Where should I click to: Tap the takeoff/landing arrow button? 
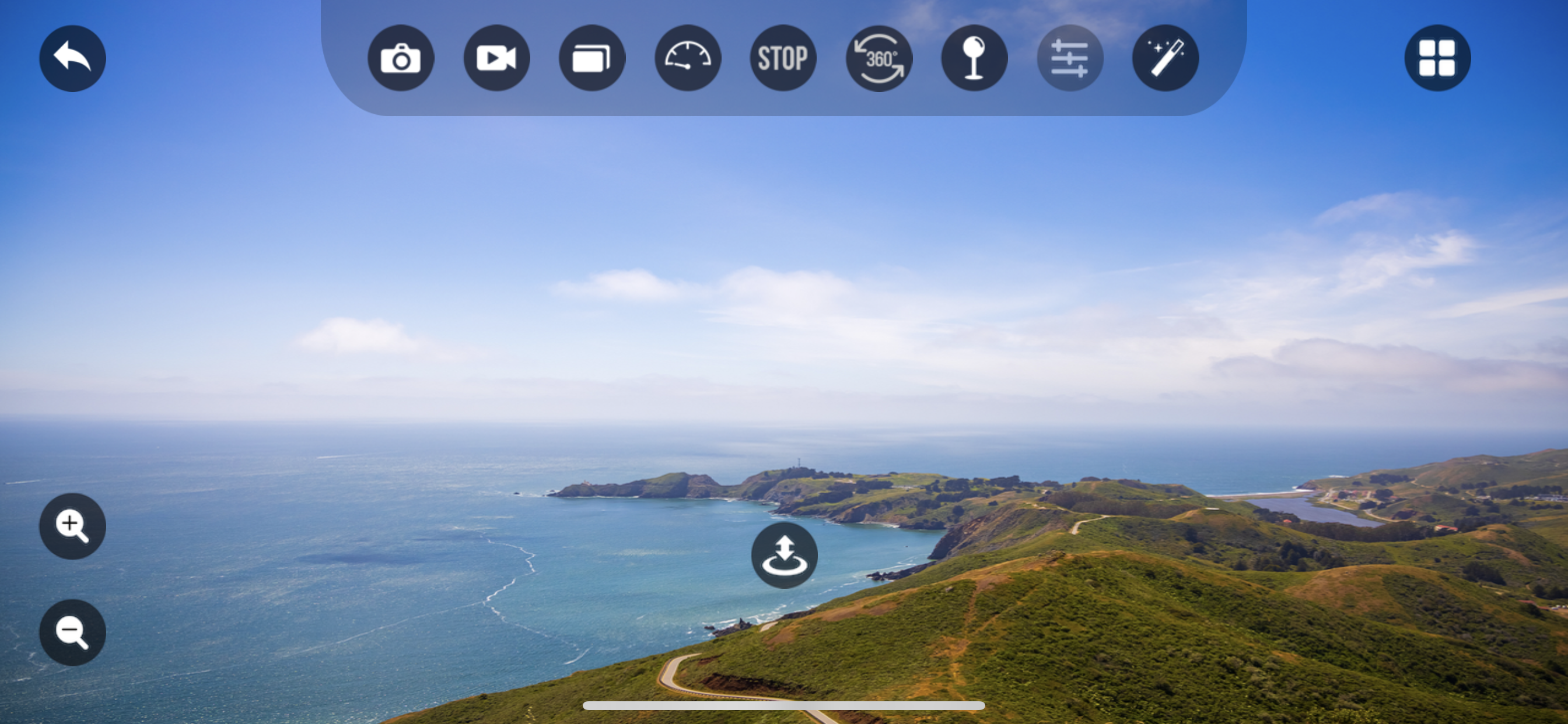784,555
